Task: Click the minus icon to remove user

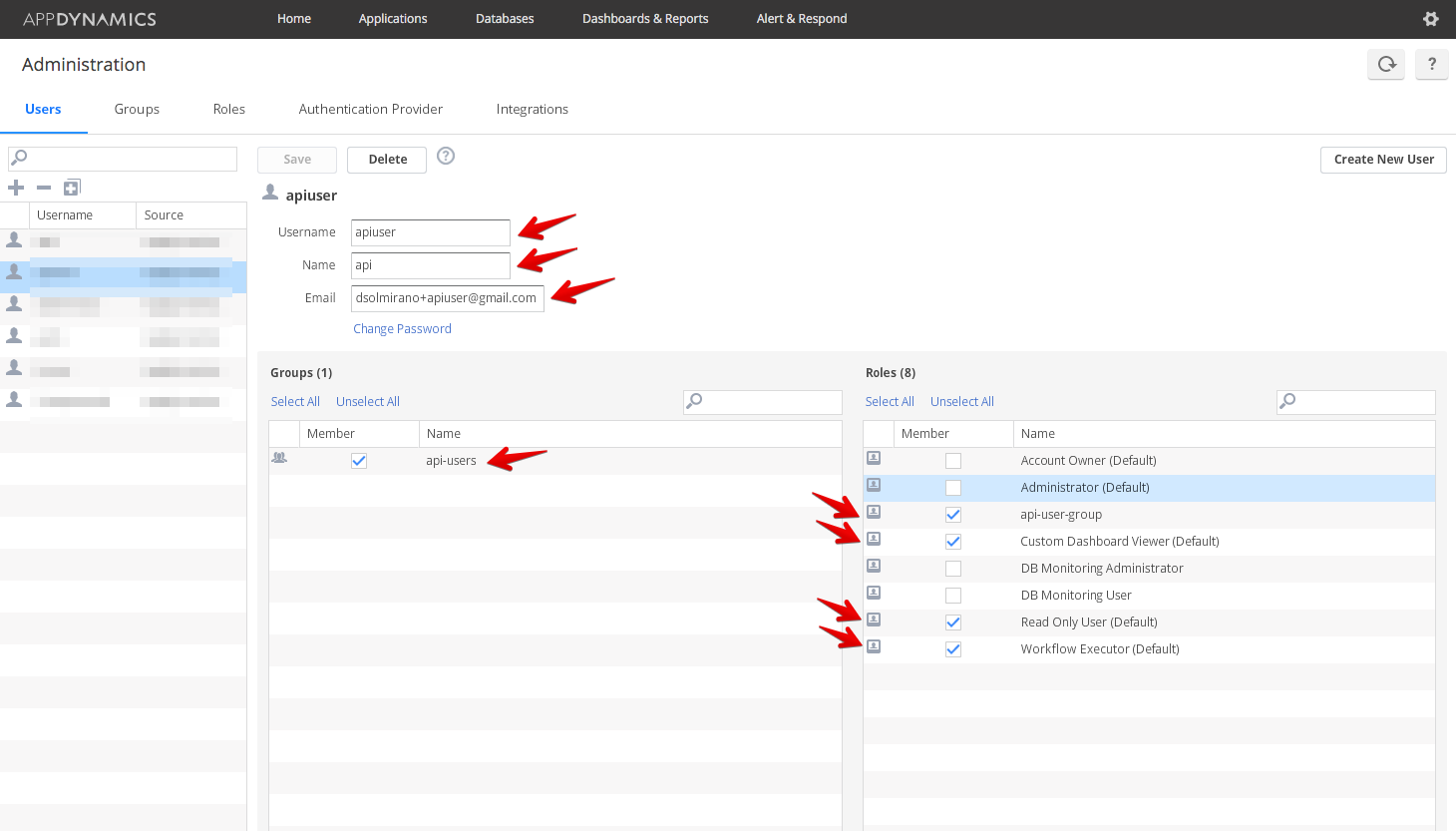Action: [x=44, y=188]
